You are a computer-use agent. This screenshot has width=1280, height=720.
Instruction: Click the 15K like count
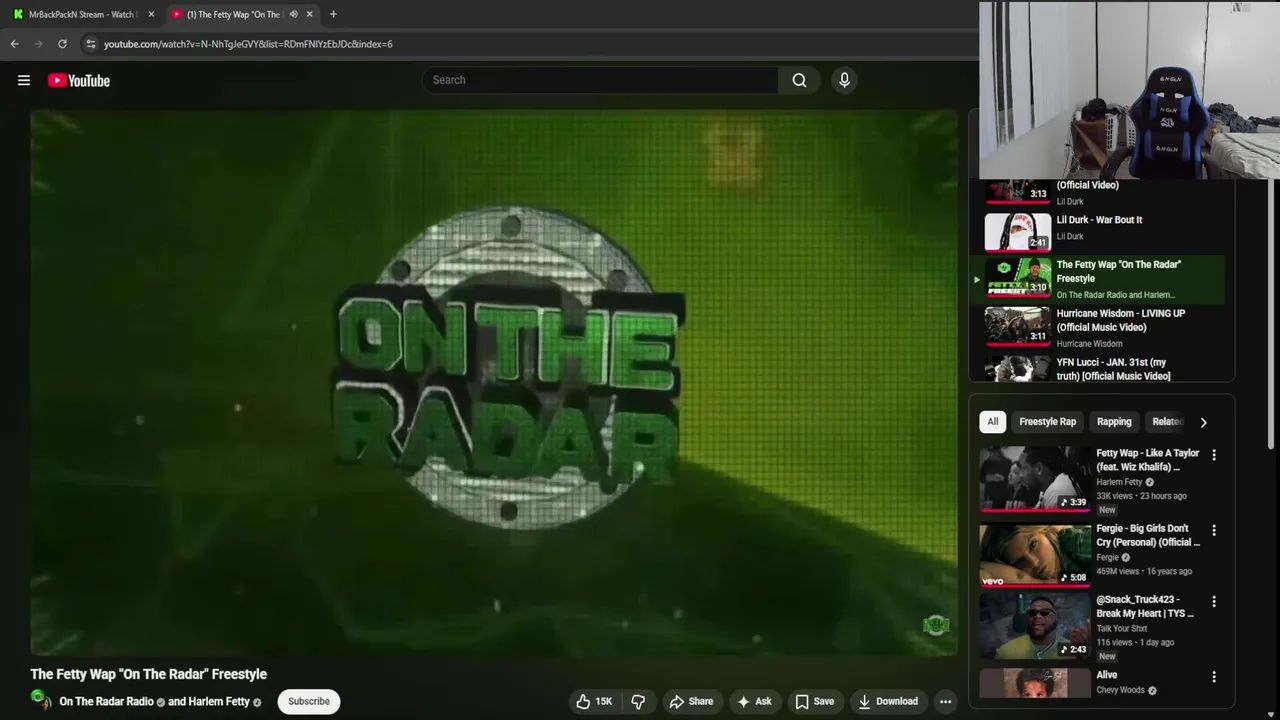coord(604,701)
